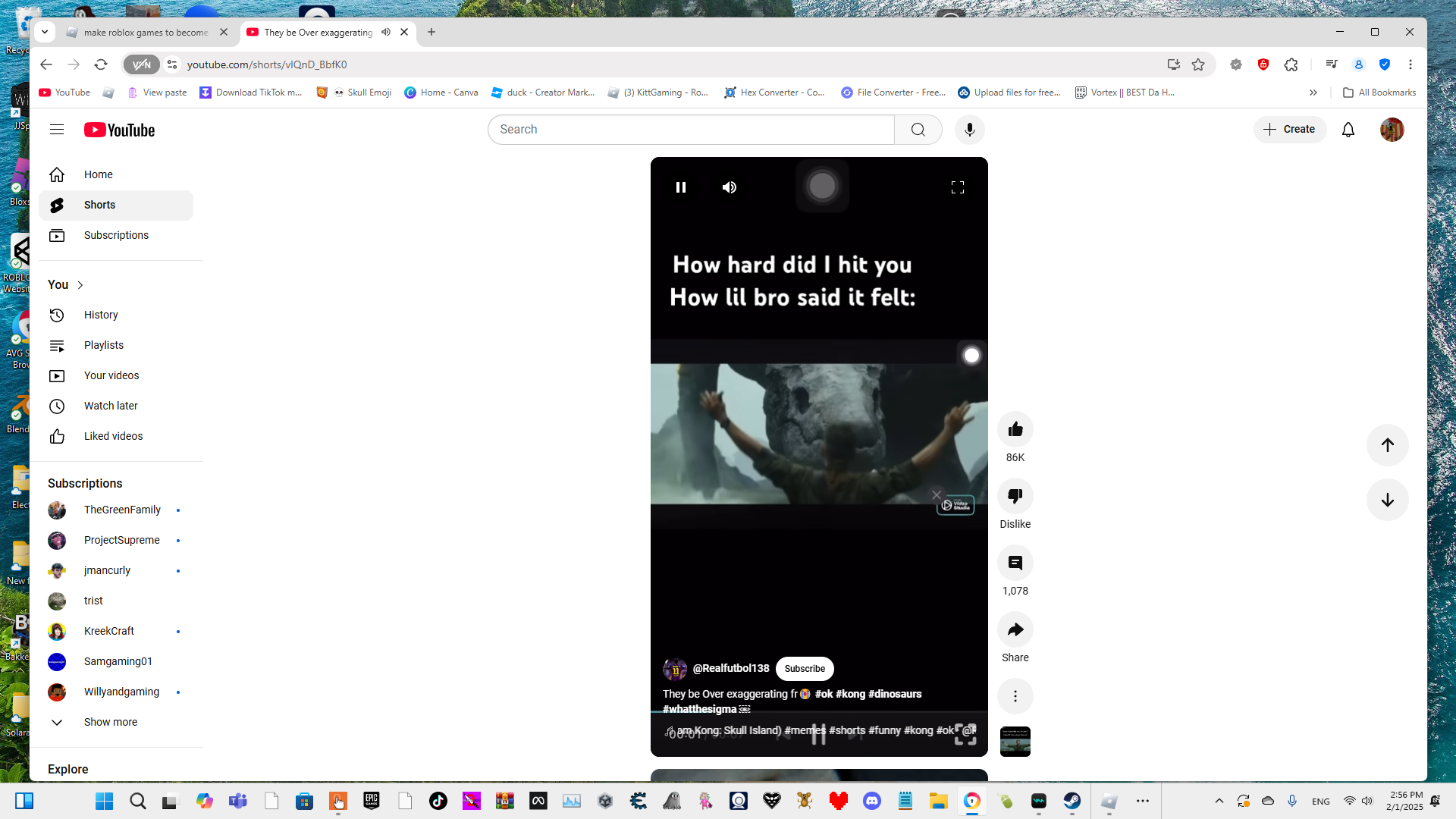Mute the tab audio speaker icon
The width and height of the screenshot is (1456, 819).
click(386, 32)
